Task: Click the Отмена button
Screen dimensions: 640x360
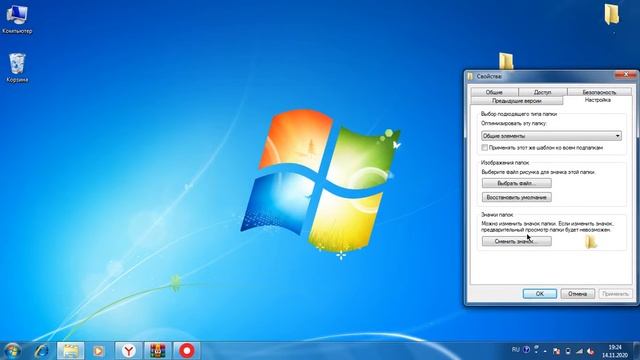Action: pyautogui.click(x=578, y=294)
